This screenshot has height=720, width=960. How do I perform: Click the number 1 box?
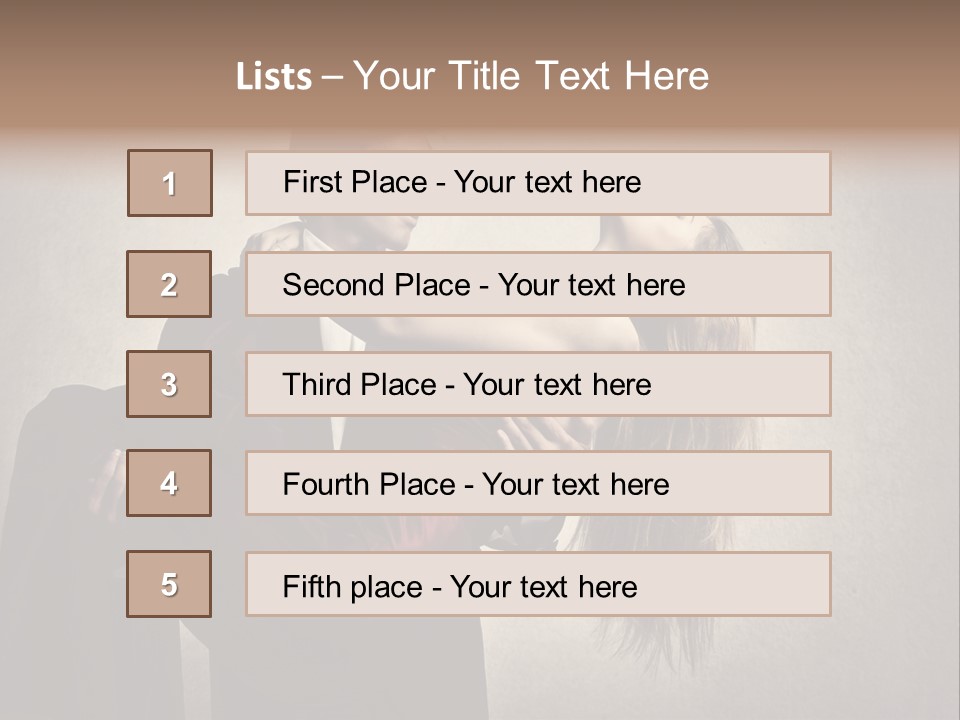[x=169, y=183]
